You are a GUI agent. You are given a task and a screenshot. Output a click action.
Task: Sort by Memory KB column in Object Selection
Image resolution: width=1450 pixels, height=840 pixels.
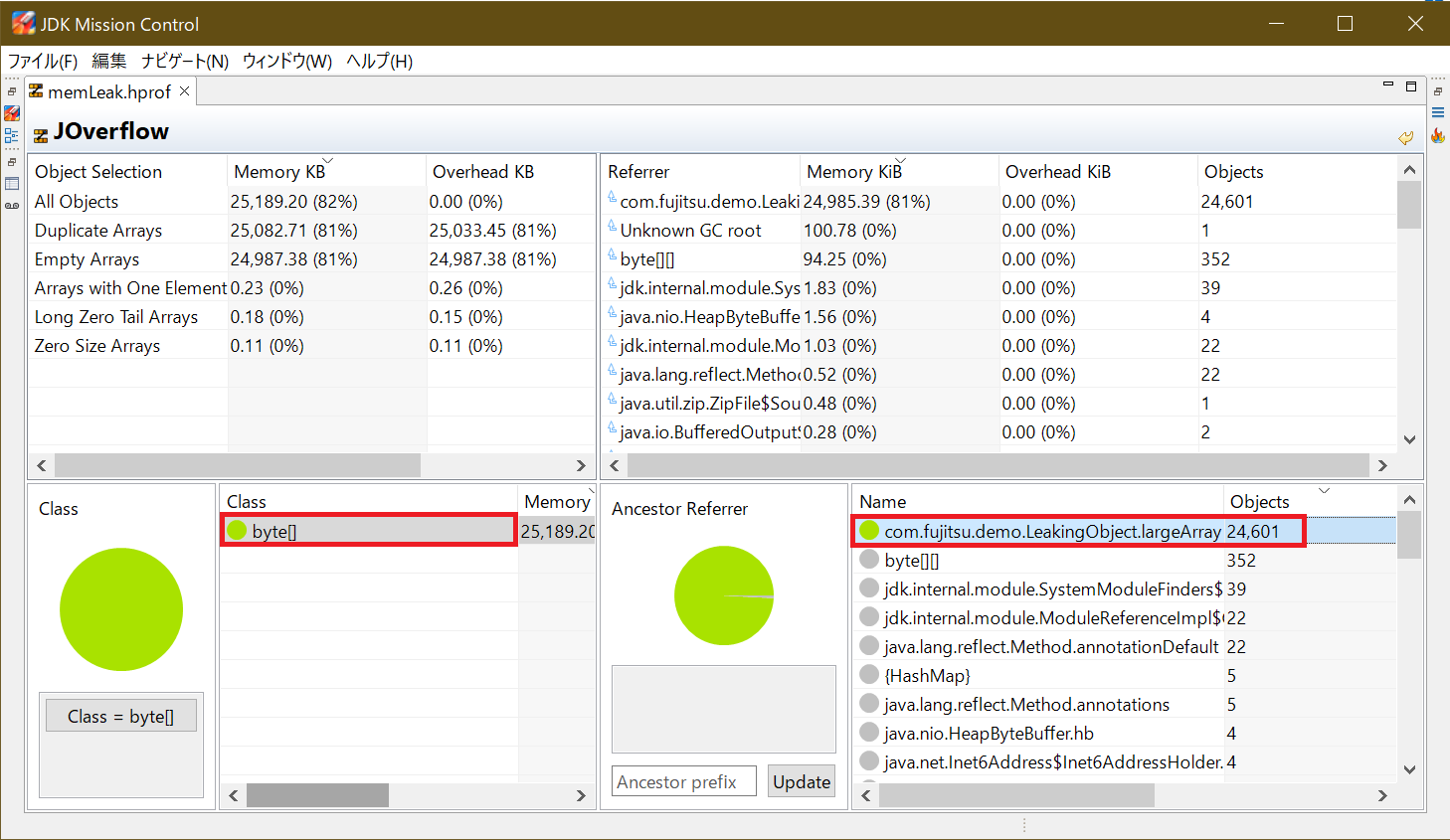tap(279, 172)
